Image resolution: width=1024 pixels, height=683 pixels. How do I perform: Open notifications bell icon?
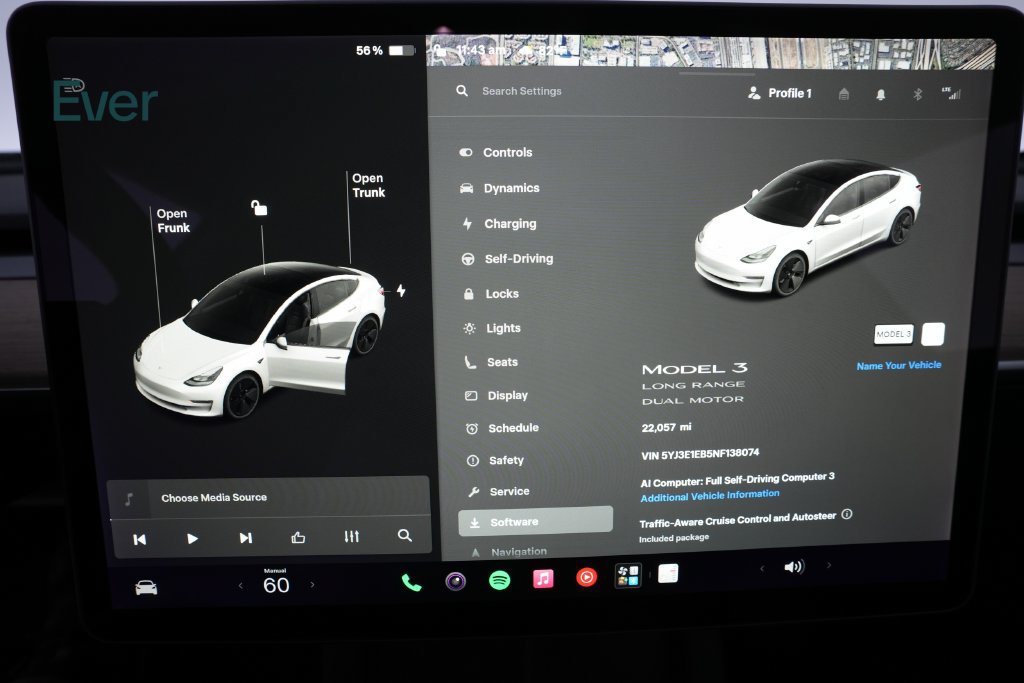[880, 95]
